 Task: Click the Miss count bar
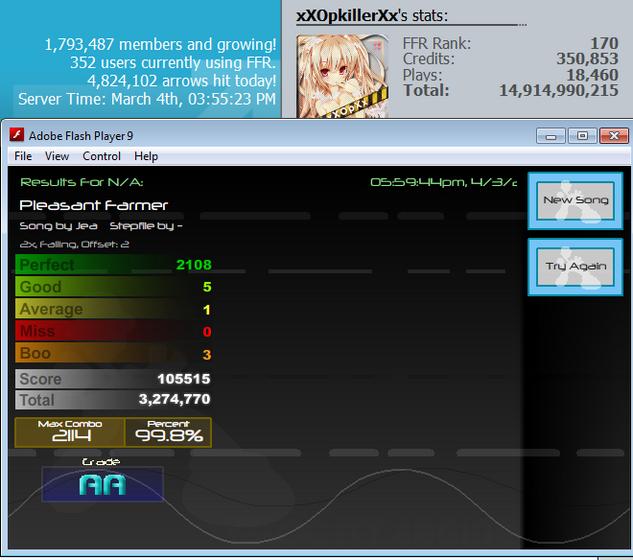click(x=113, y=331)
